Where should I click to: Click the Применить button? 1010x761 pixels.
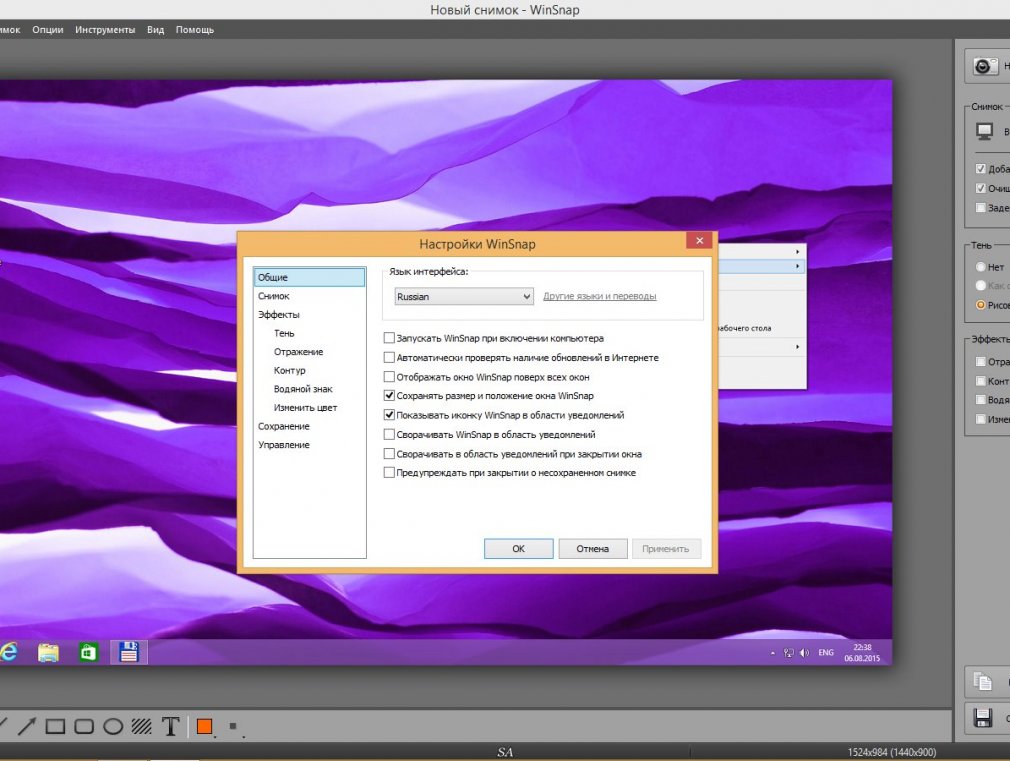coord(666,548)
